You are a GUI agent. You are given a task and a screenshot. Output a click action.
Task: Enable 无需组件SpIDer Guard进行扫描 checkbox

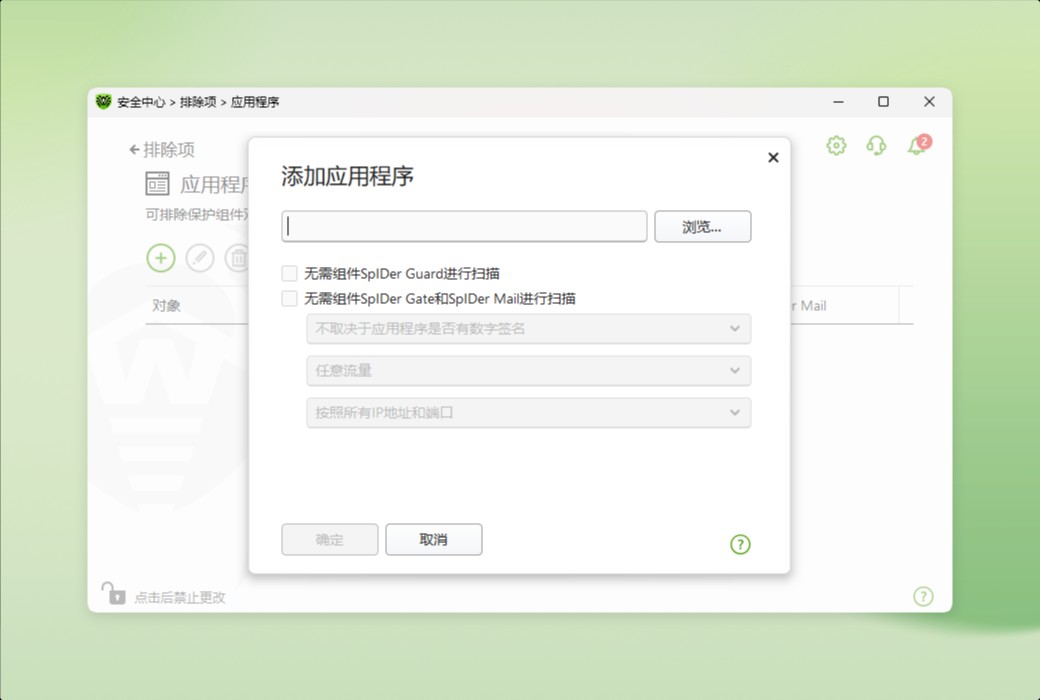289,272
